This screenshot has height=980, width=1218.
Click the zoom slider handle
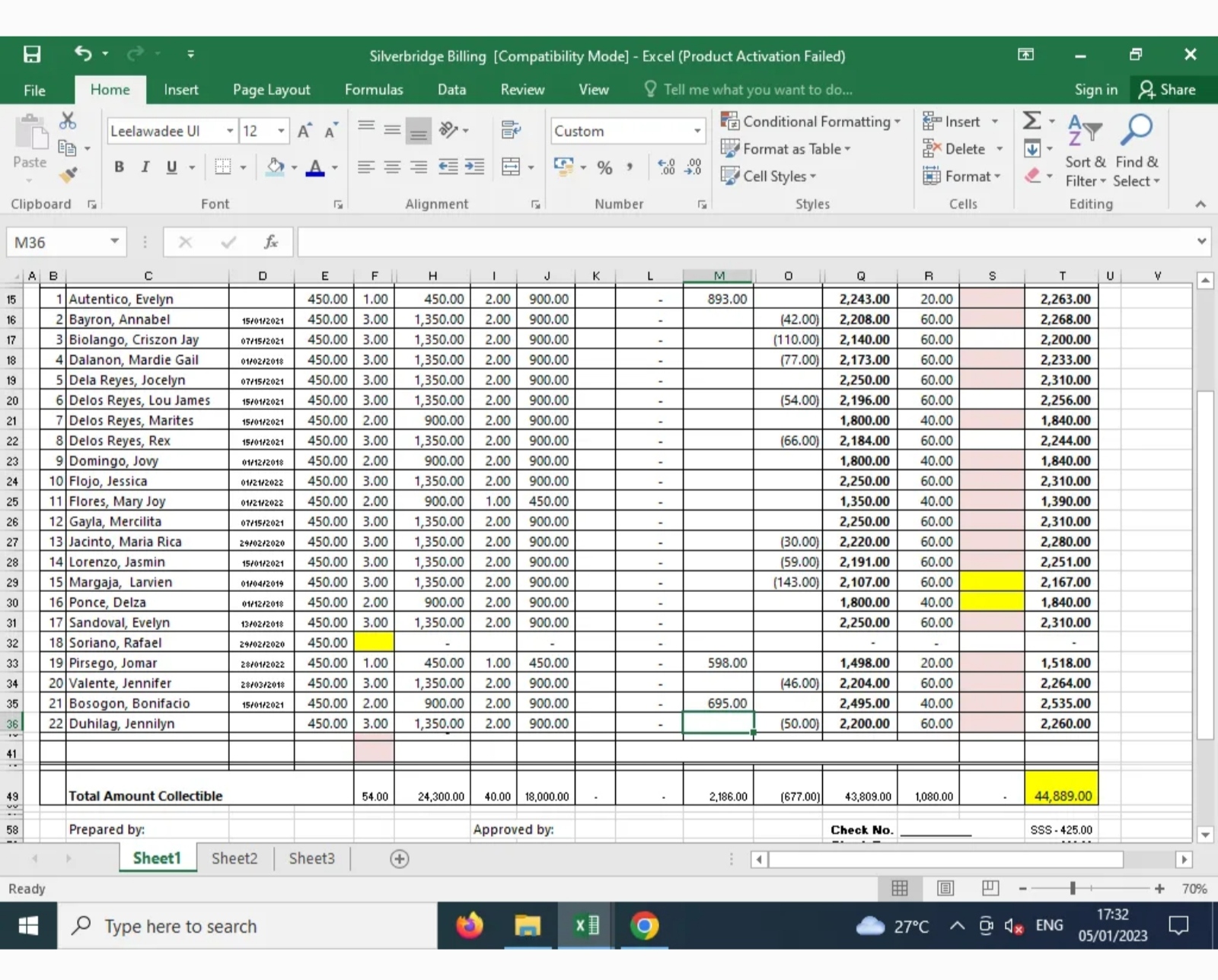1073,888
